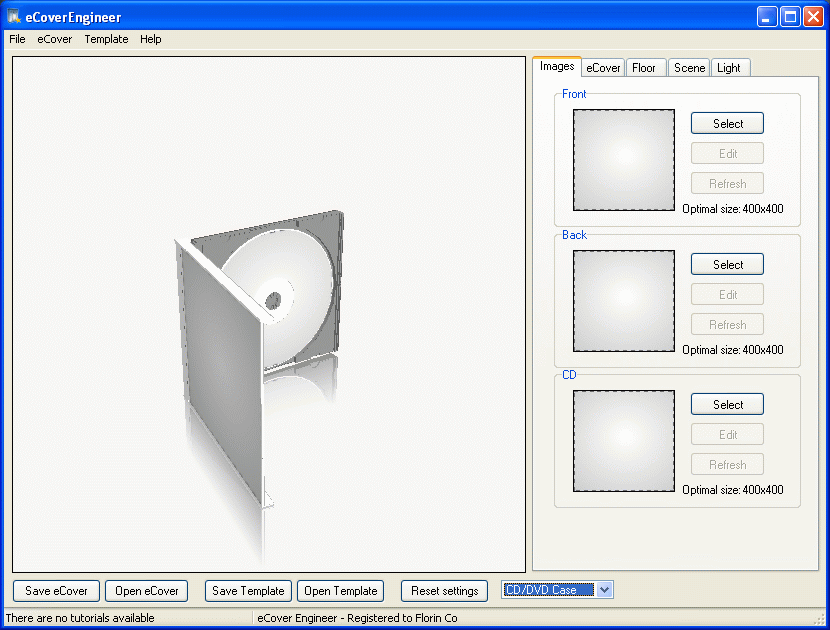Click the Open eCover button
Screen dimensions: 830x630
[146, 591]
